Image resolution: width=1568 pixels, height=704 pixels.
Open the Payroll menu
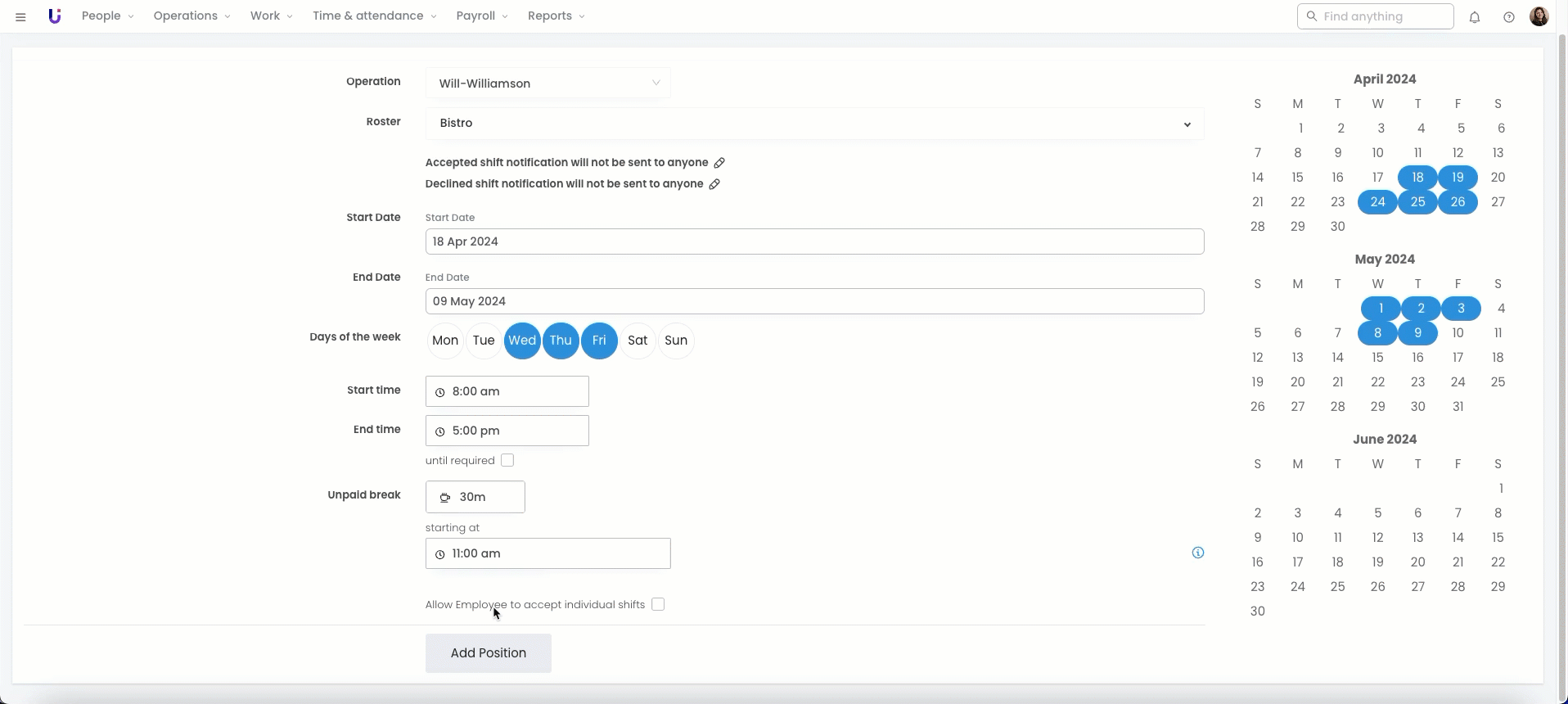(481, 16)
